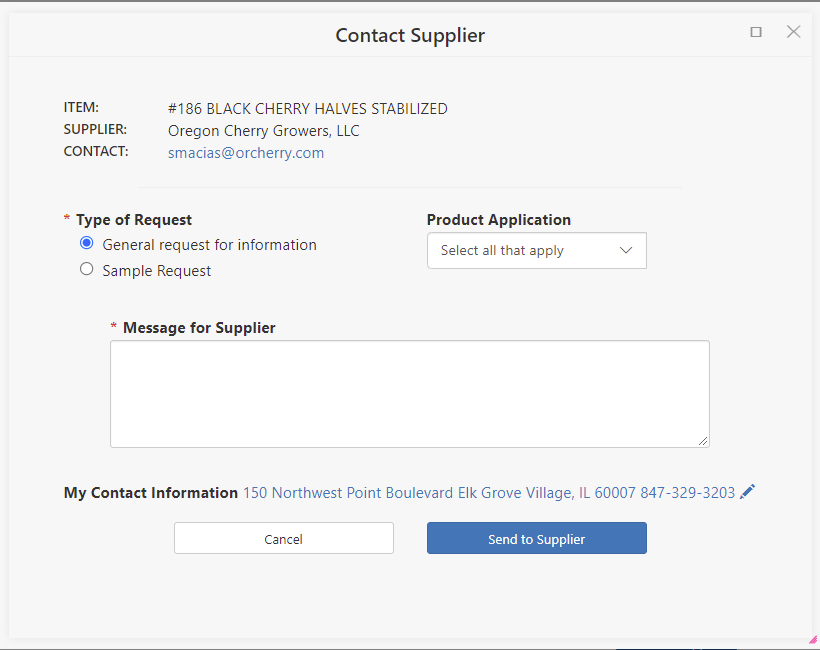Screen dimensions: 820x650
Task: Click the dialog's bottom-right corner resize handle
Action: coord(813,640)
